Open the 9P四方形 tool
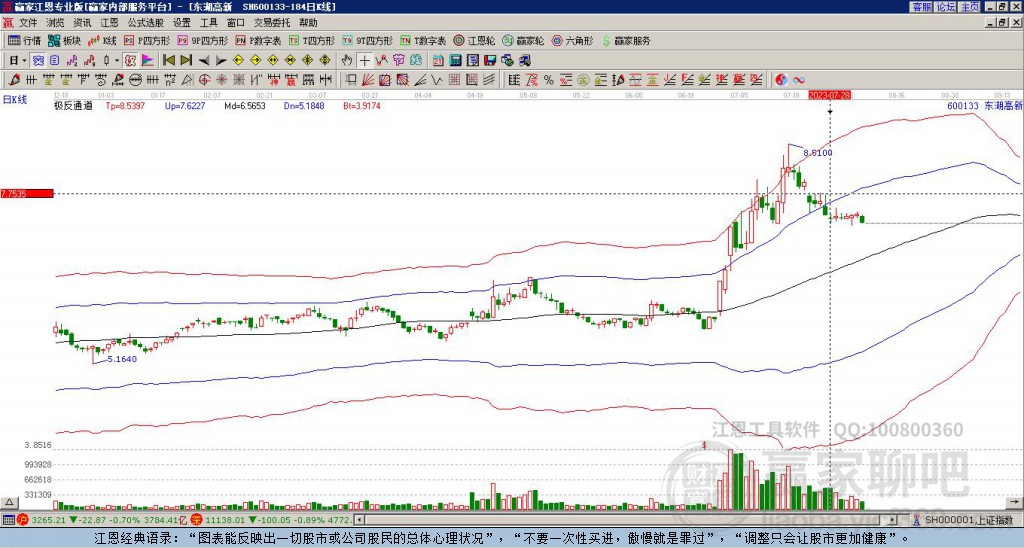 (x=202, y=40)
